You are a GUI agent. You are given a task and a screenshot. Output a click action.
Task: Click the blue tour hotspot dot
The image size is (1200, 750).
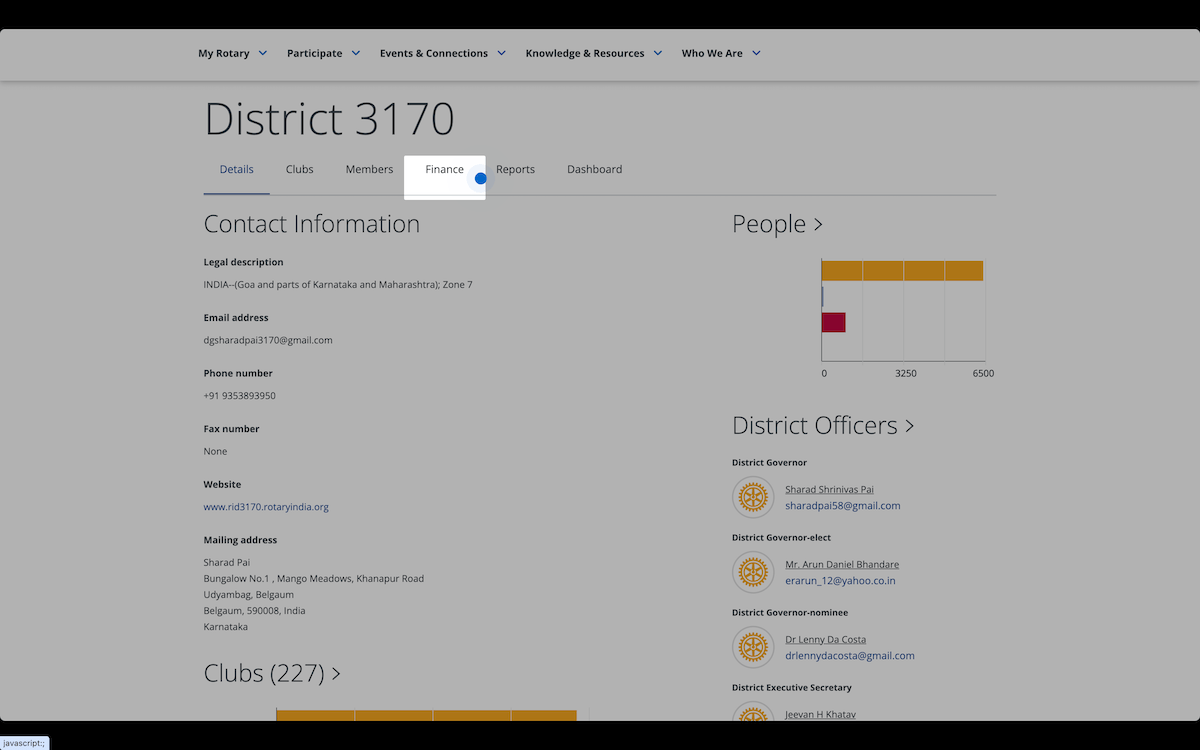(480, 179)
